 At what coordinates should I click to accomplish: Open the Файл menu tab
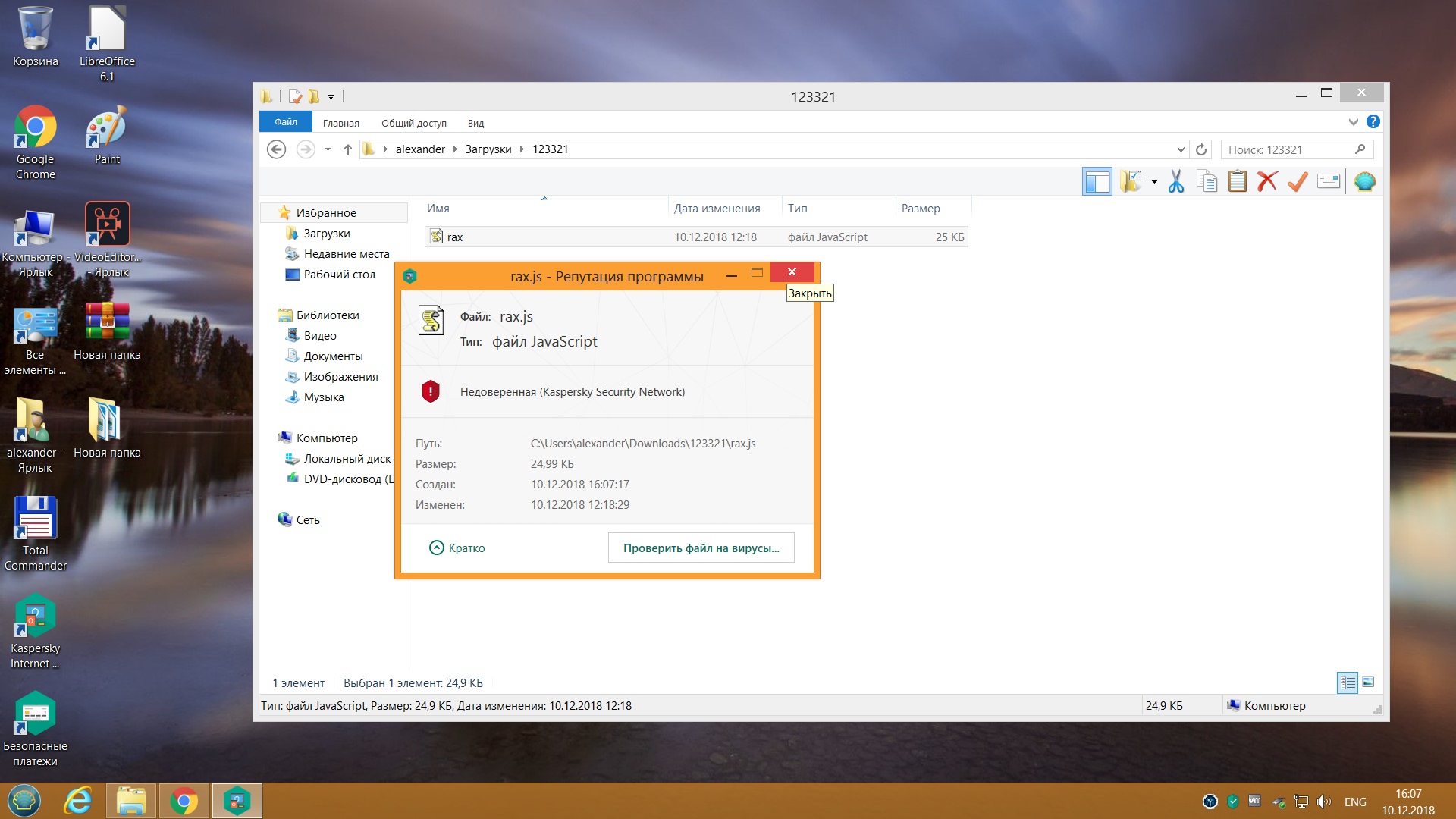click(286, 122)
